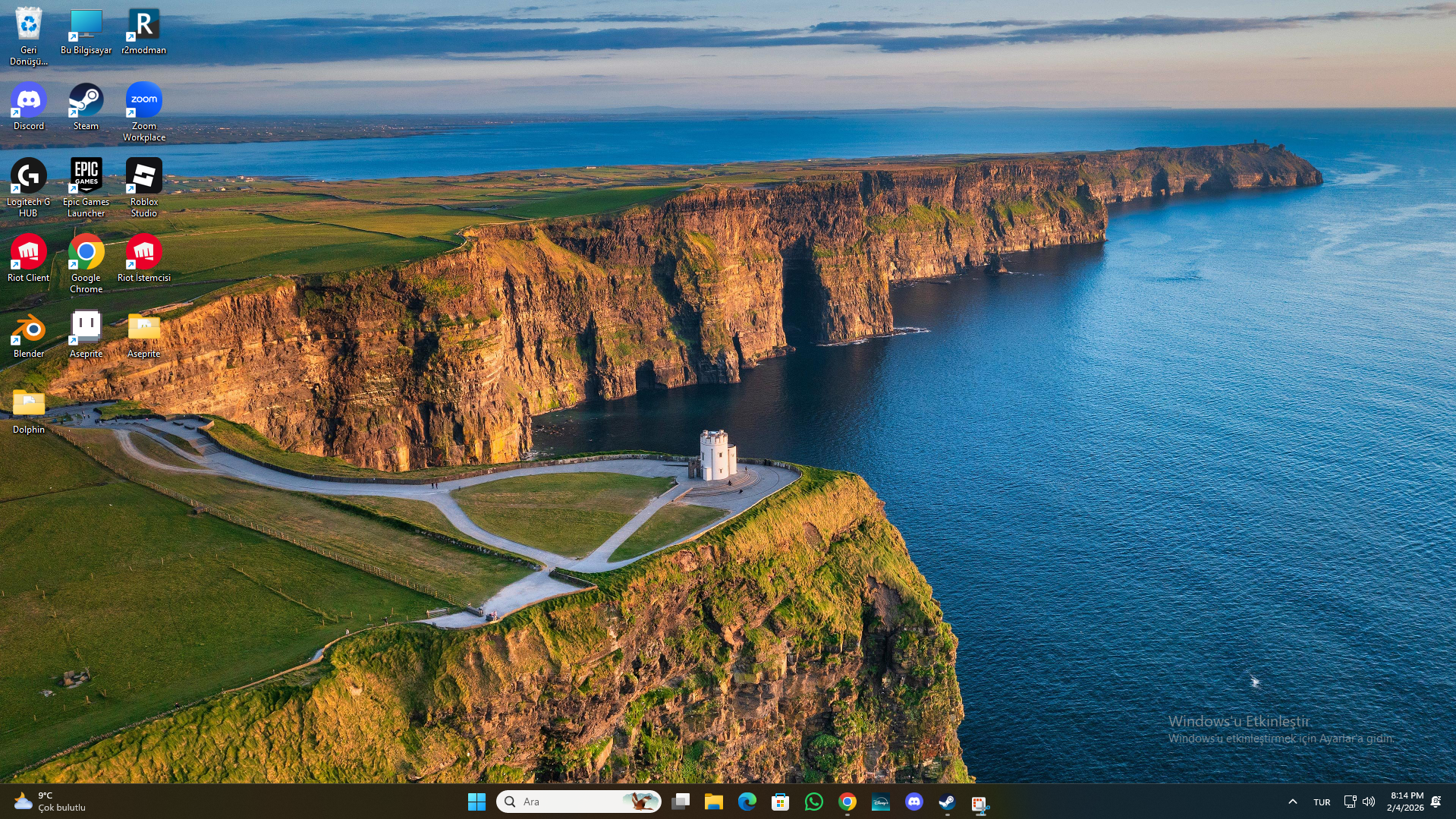Screen dimensions: 1456x819
Task: Click the Ara search box in the taskbar
Action: point(578,802)
